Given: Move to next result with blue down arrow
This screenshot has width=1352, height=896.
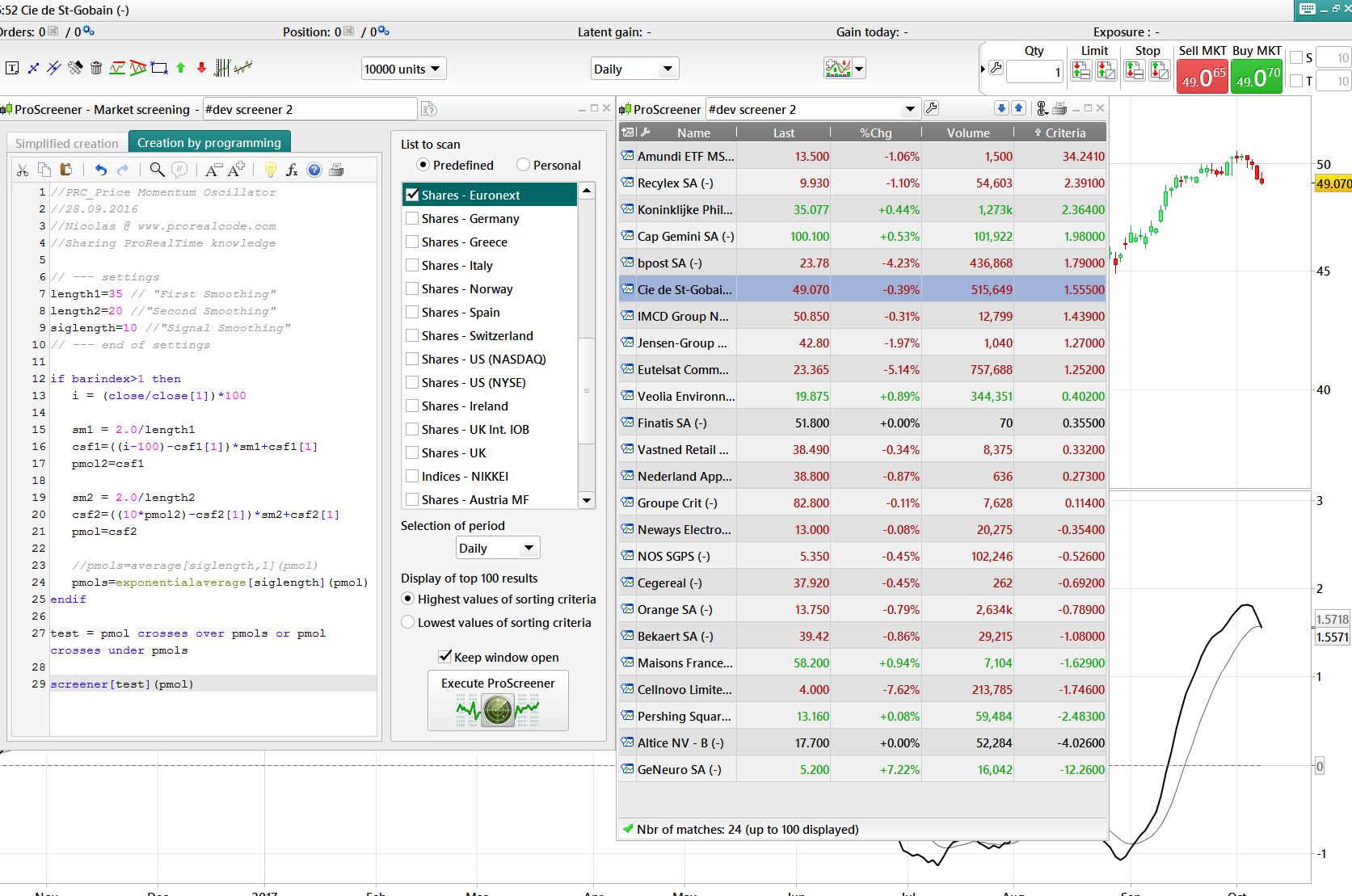Looking at the screenshot, I should 1001,108.
